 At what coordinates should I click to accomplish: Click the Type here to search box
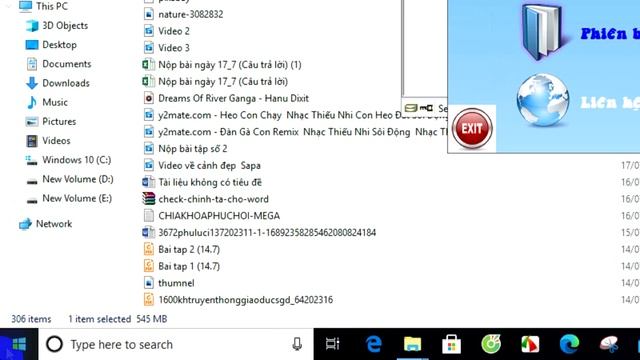tap(176, 344)
